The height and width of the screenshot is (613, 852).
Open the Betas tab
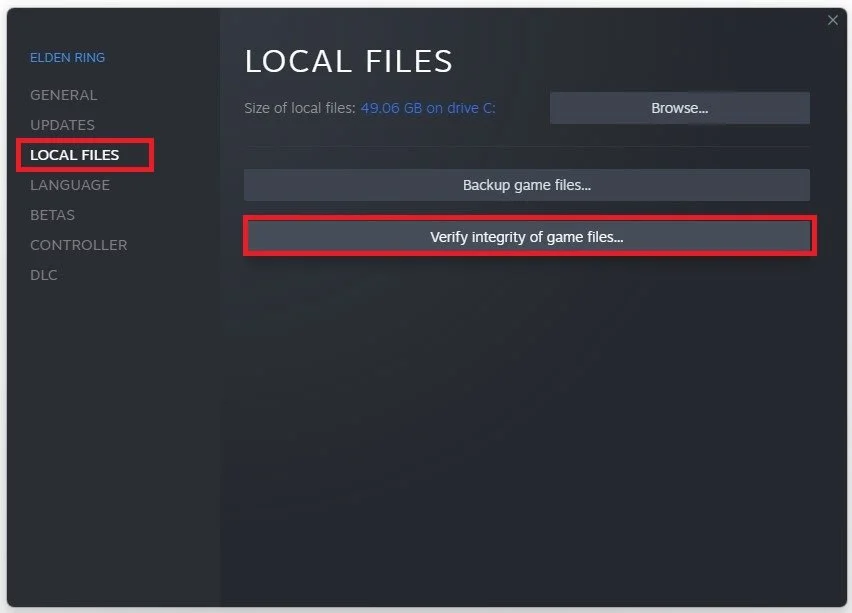coord(53,215)
